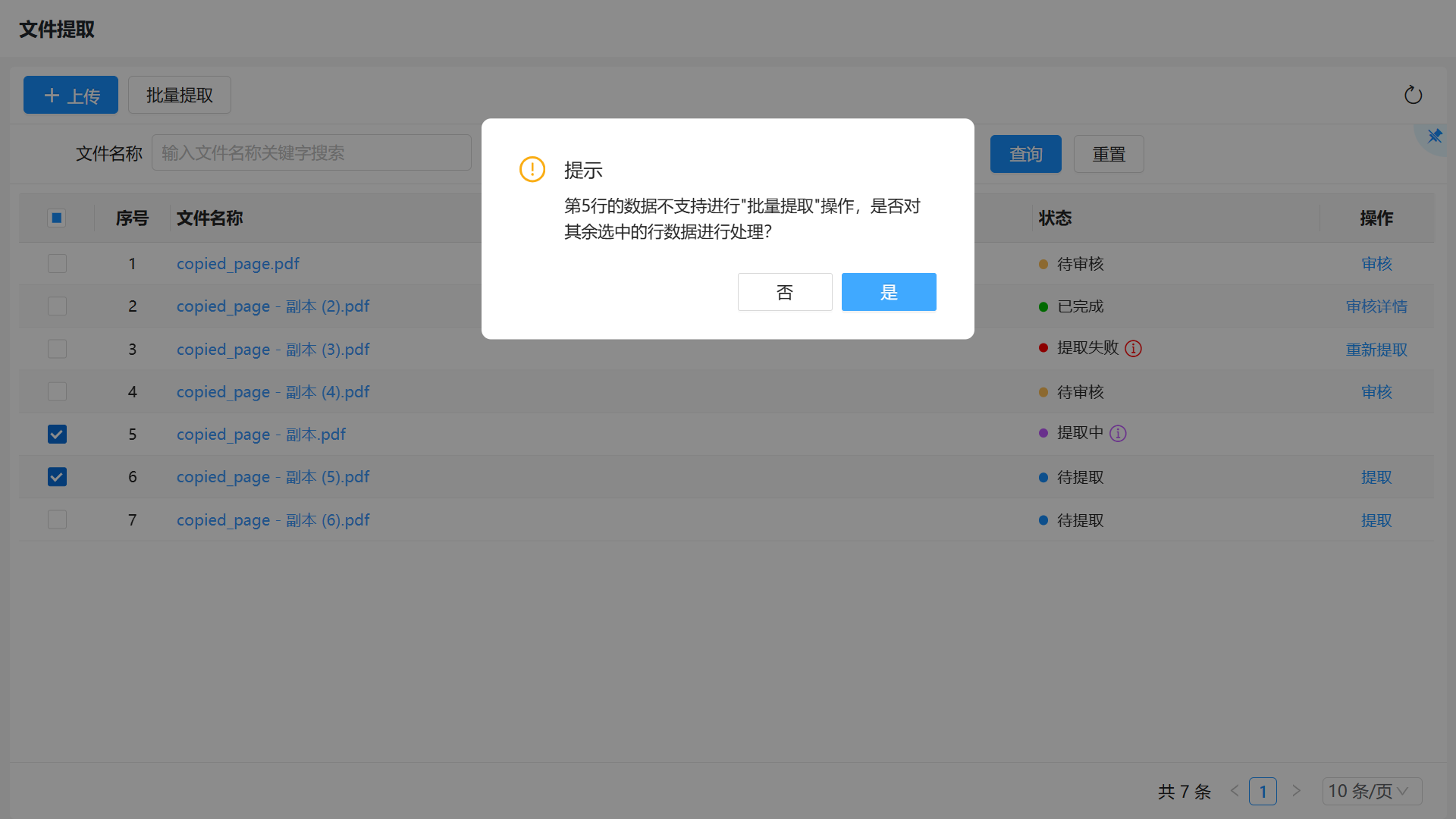1456x819 pixels.
Task: Click the 批量提取 button
Action: coord(180,96)
